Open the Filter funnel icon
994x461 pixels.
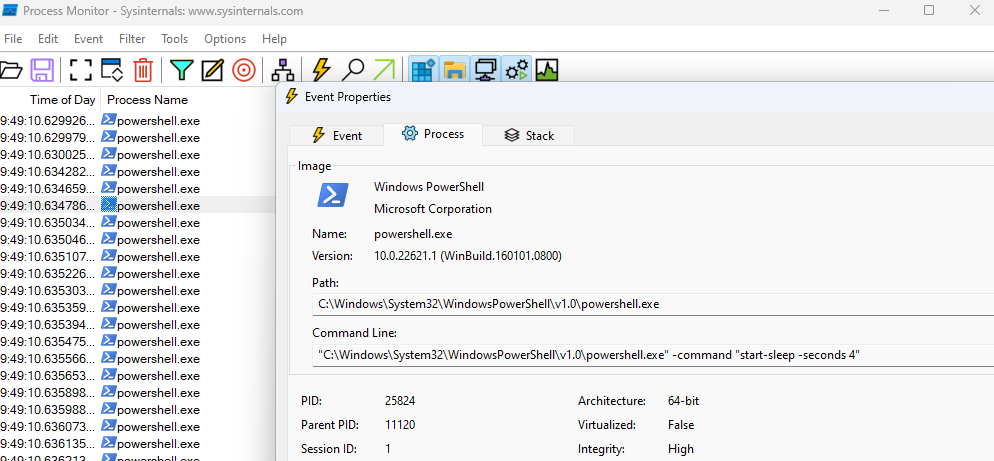point(181,70)
